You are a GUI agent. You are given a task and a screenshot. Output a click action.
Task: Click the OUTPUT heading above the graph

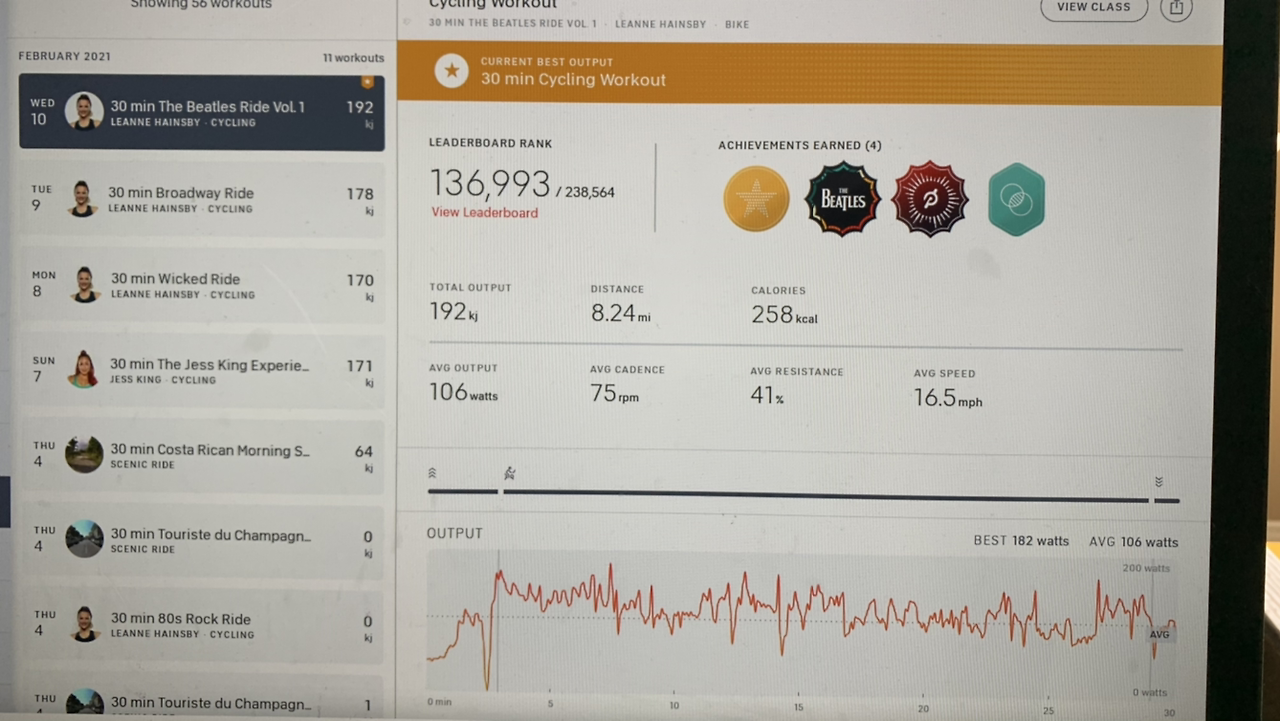(x=455, y=534)
